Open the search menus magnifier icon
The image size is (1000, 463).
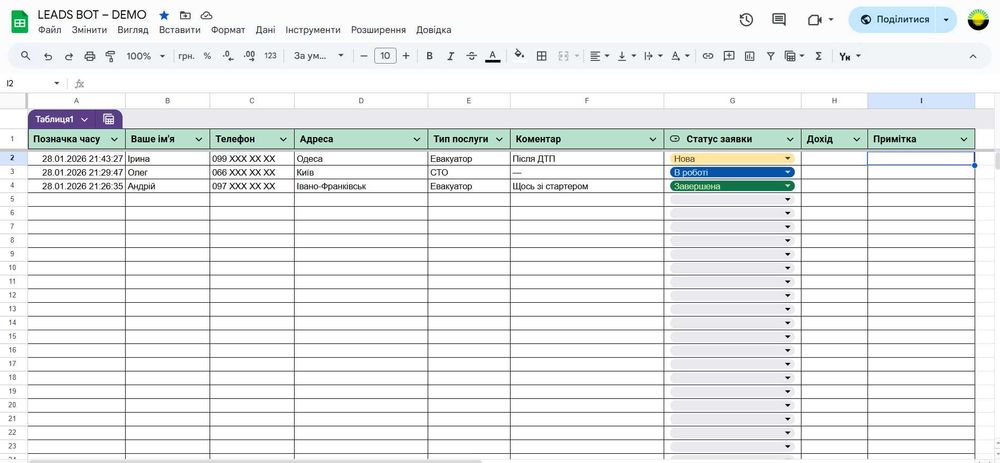point(26,56)
